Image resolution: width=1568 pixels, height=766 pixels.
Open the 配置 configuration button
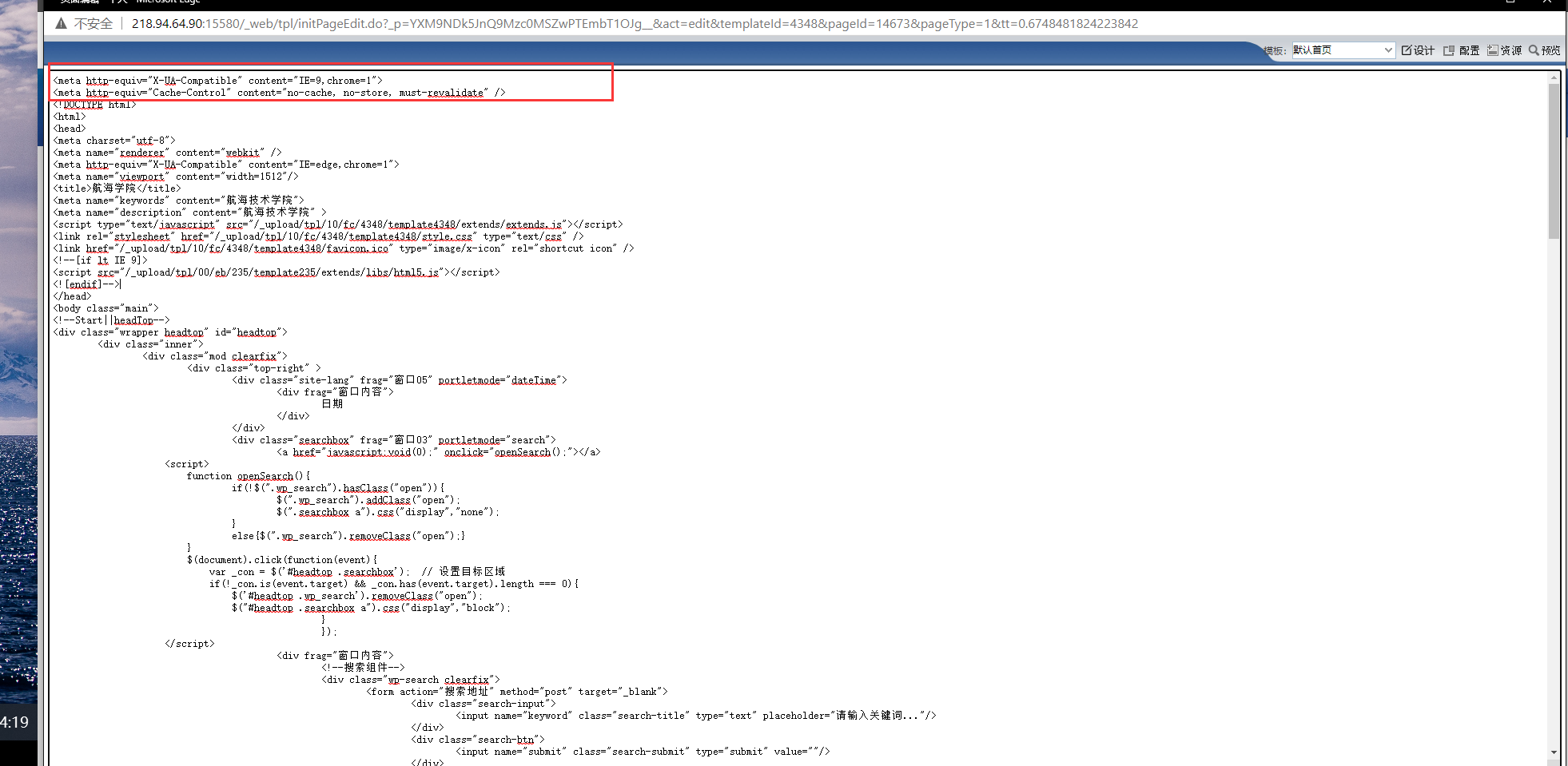click(x=1461, y=50)
